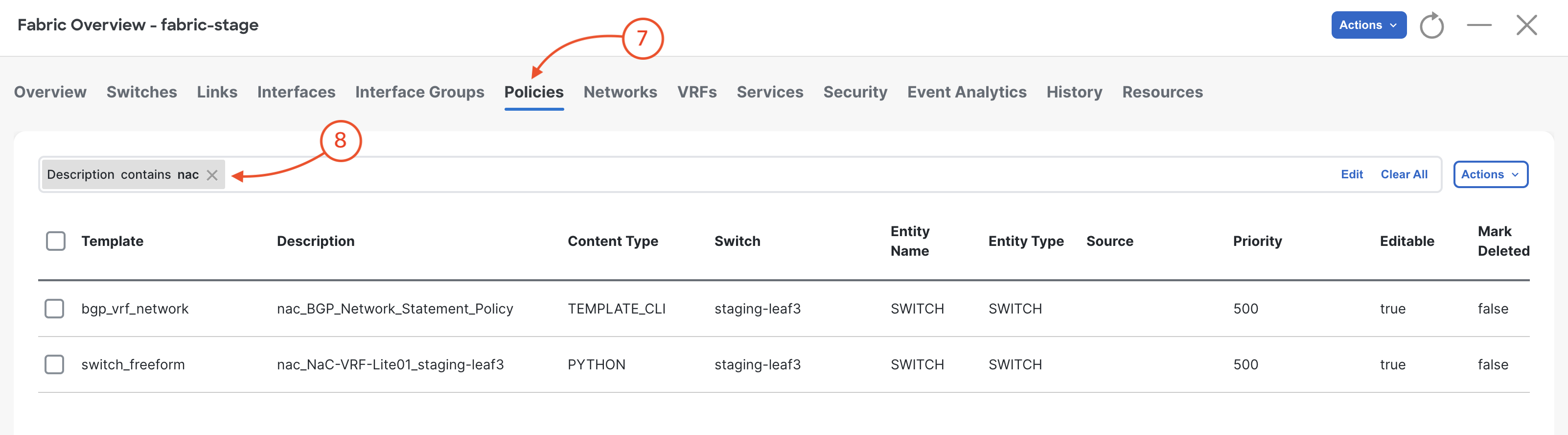Refresh the Fabric Overview panel

(x=1431, y=25)
